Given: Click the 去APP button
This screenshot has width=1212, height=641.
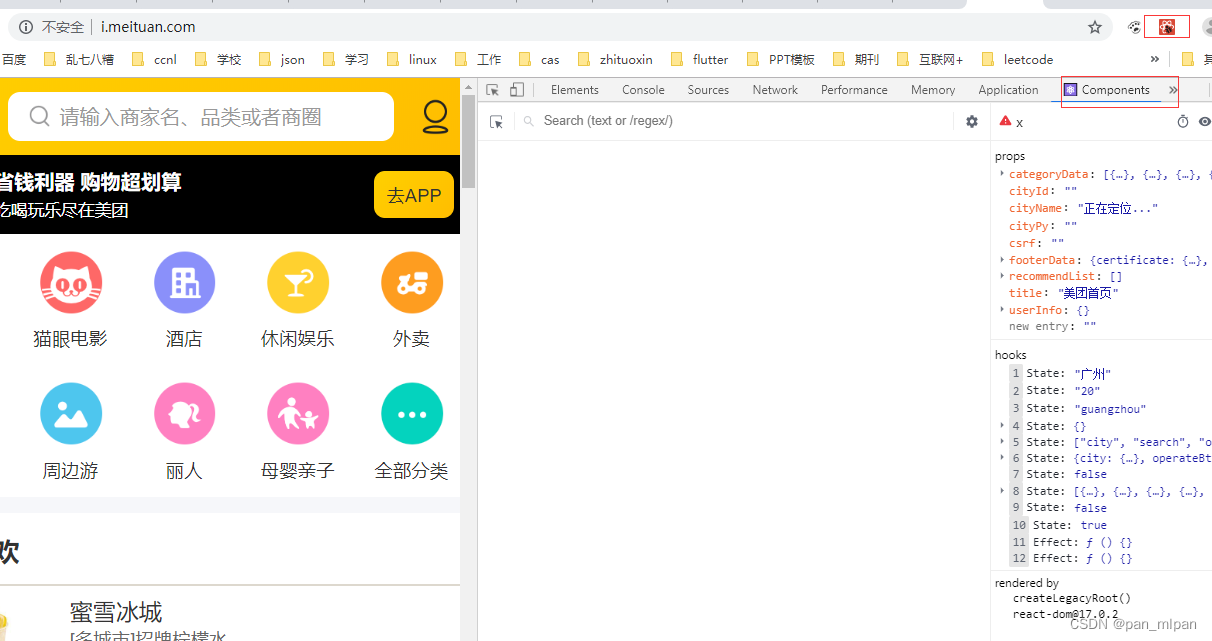Looking at the screenshot, I should click(414, 195).
